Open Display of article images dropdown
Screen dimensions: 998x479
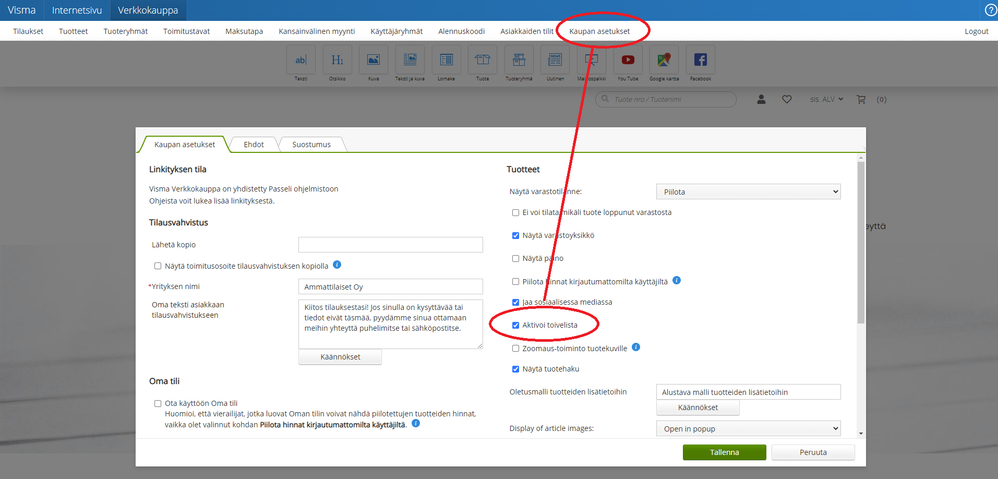click(748, 429)
